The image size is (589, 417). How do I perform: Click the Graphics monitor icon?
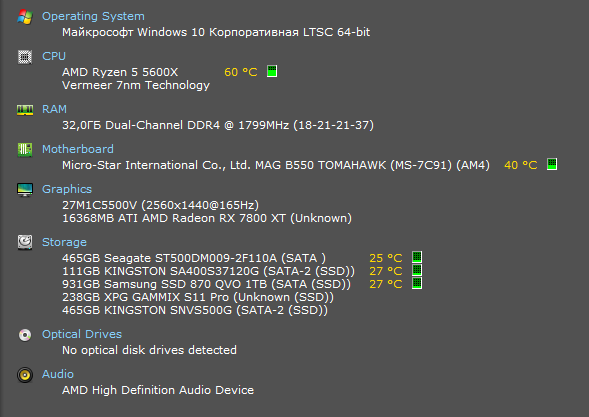(25, 190)
